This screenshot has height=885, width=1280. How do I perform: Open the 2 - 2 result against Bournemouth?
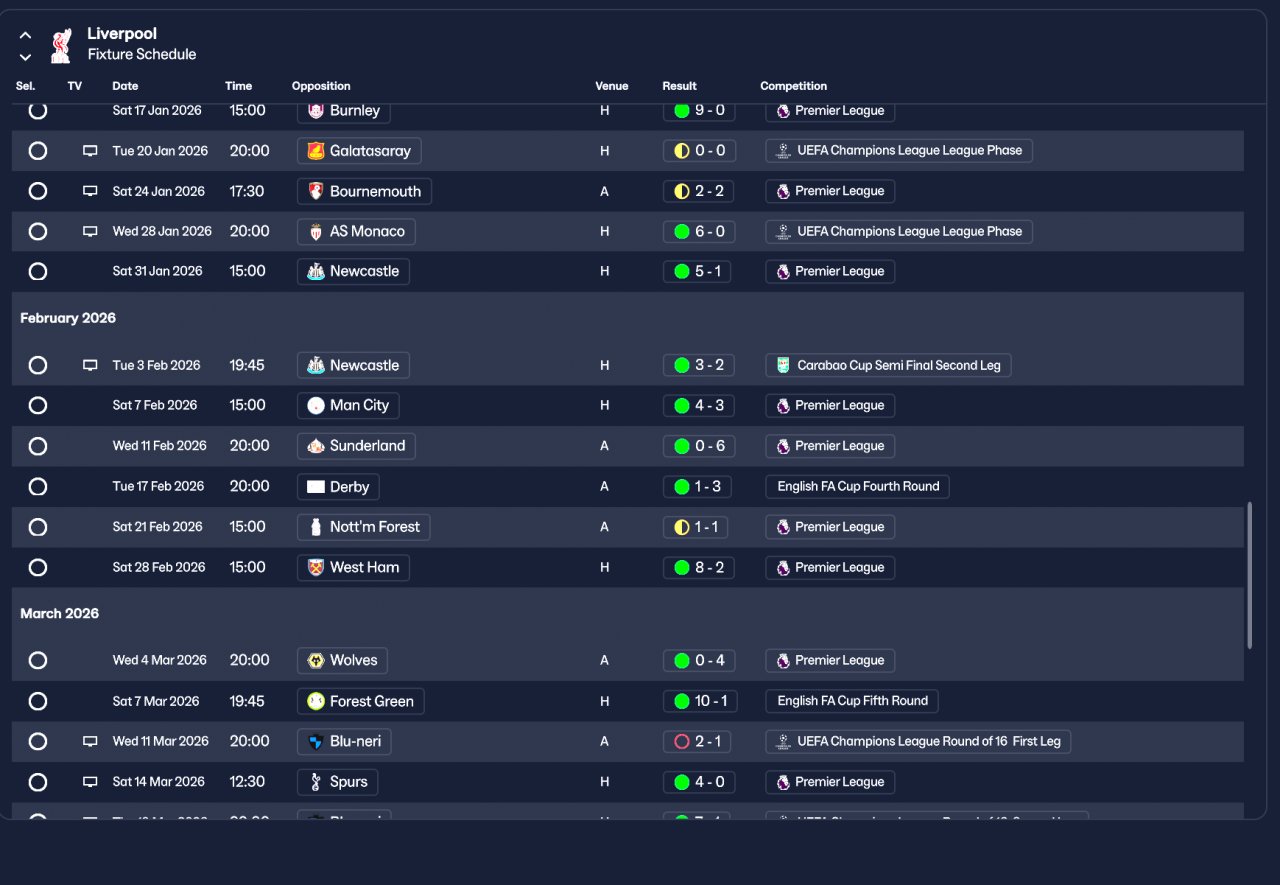pyautogui.click(x=699, y=191)
